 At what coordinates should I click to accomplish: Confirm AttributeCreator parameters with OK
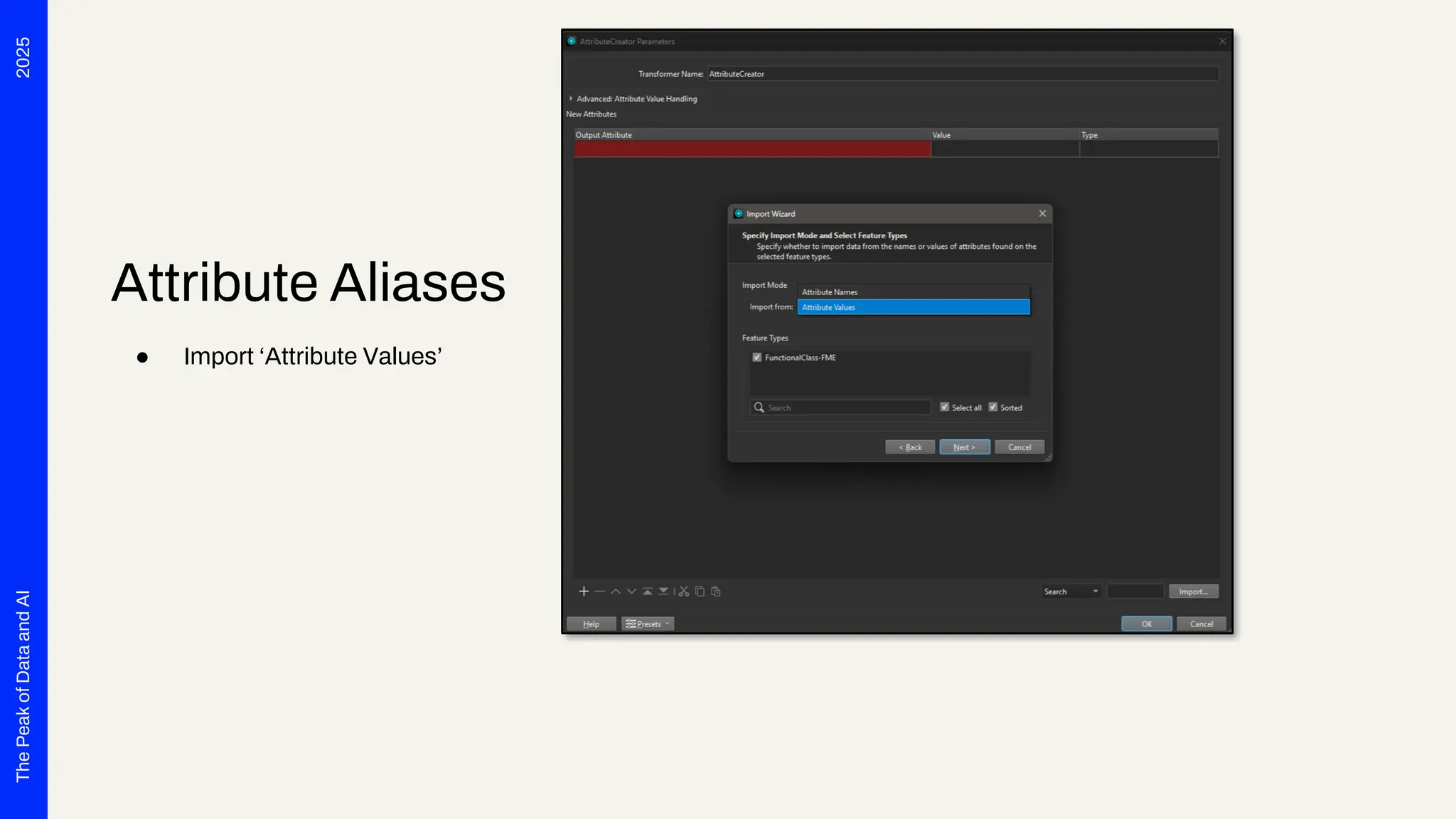click(1147, 624)
